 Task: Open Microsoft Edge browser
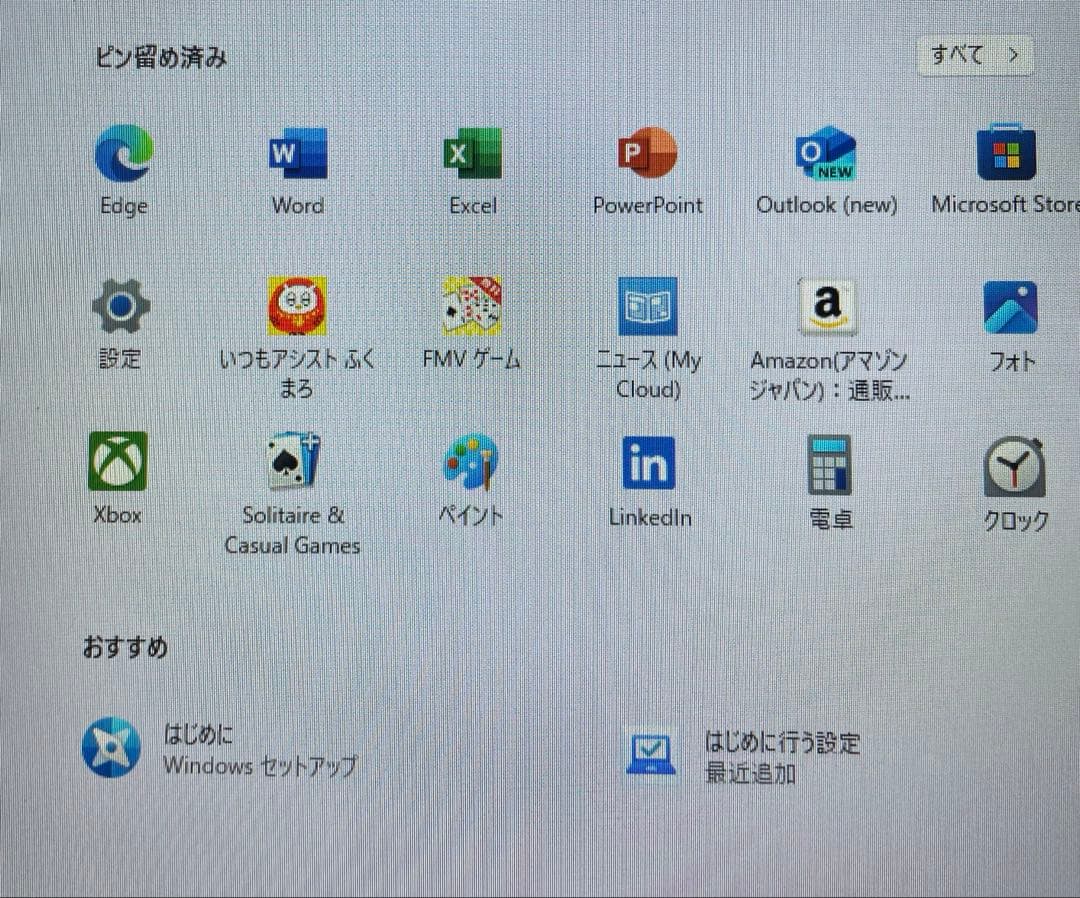[122, 155]
